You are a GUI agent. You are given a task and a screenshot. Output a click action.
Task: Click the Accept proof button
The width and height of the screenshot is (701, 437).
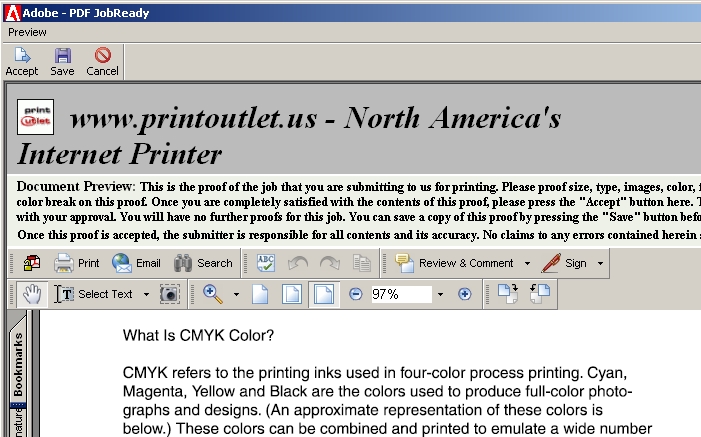coord(21,62)
